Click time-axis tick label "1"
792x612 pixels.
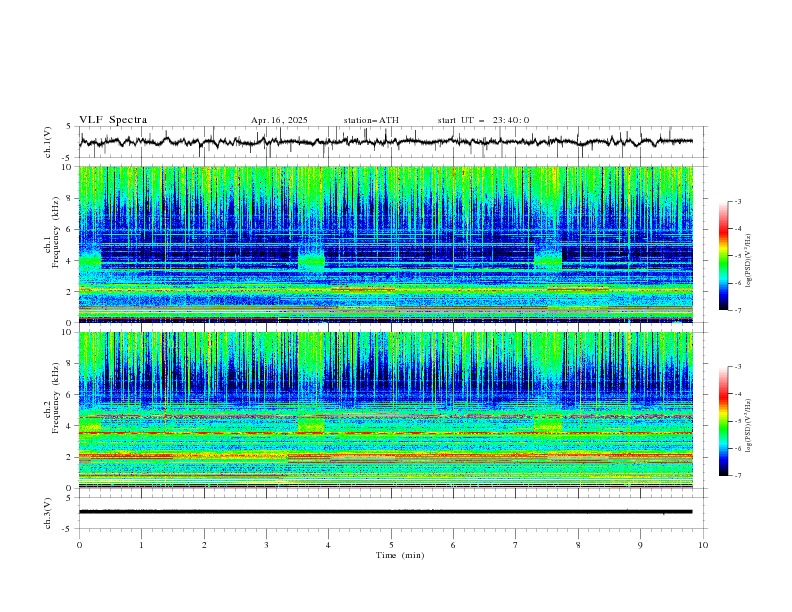(x=141, y=545)
